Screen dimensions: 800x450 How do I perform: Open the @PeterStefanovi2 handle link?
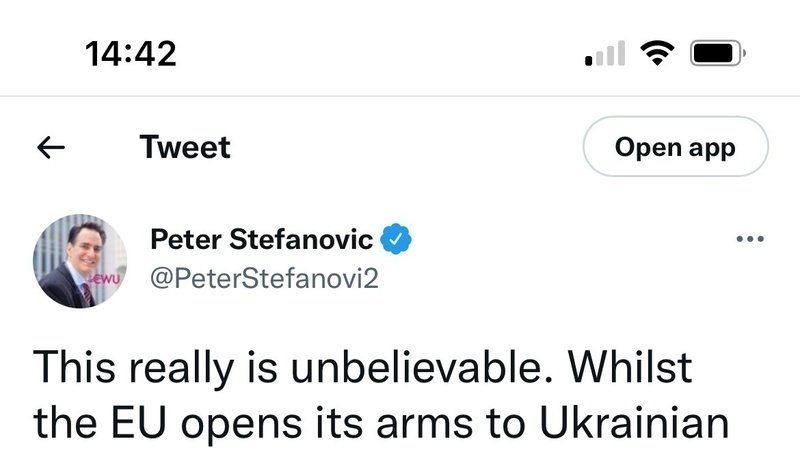[264, 279]
